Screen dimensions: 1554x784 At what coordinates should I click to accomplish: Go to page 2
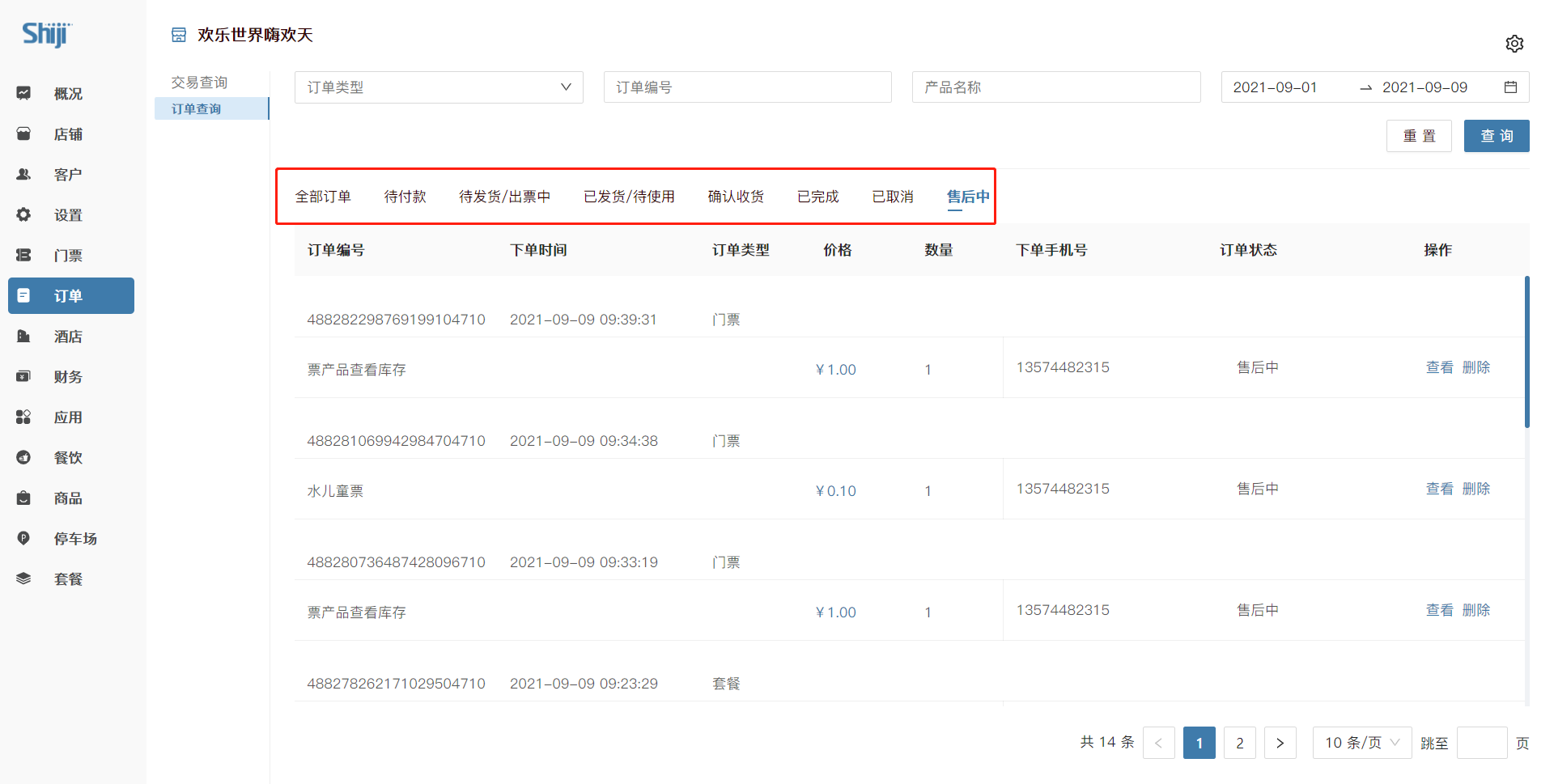(x=1240, y=743)
